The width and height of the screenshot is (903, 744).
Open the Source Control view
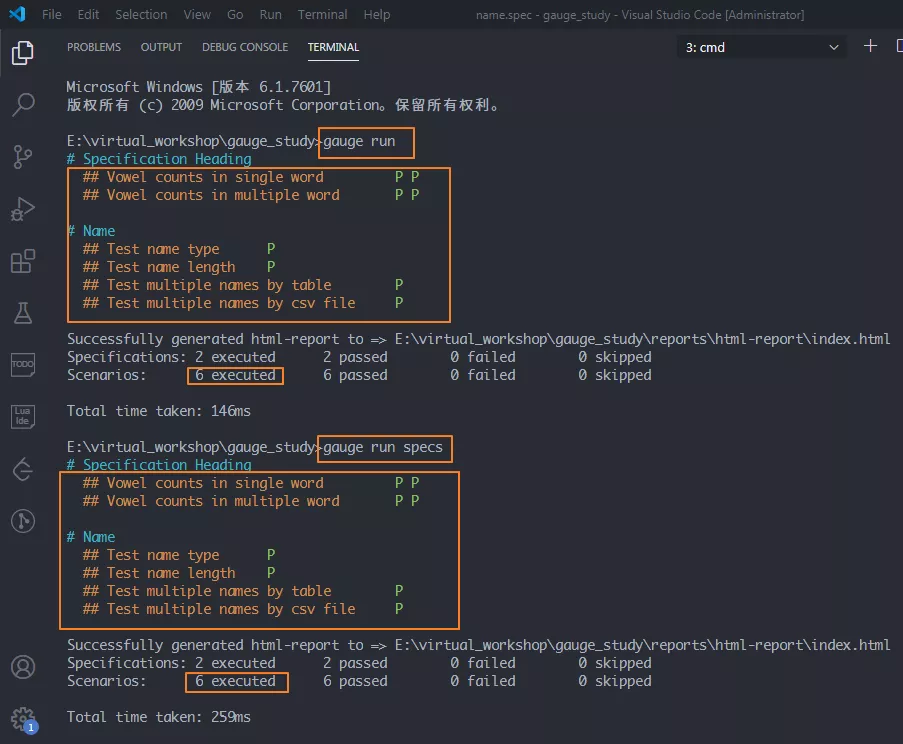(22, 157)
